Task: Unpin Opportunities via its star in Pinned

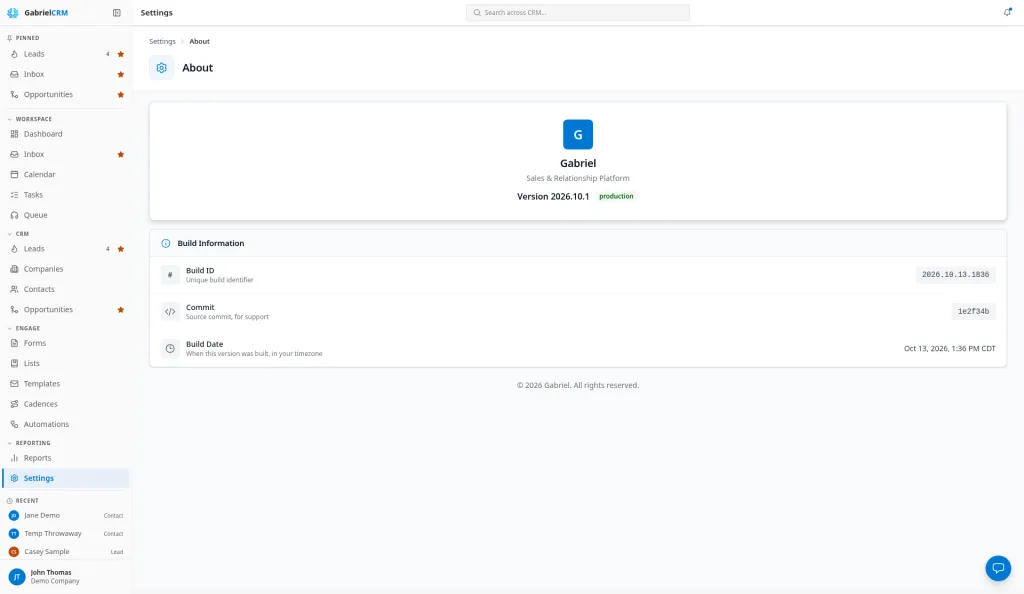Action: (121, 95)
